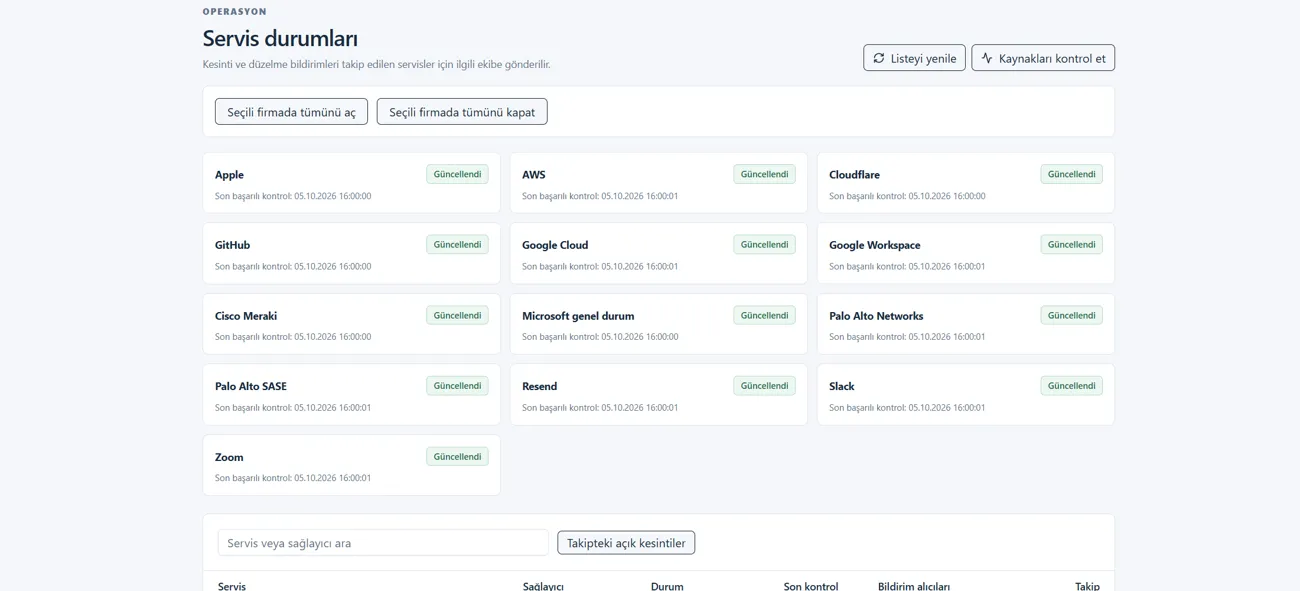This screenshot has width=1300, height=591.
Task: Click the Güncellendi badge on Microsoft genel durum
Action: (x=764, y=315)
